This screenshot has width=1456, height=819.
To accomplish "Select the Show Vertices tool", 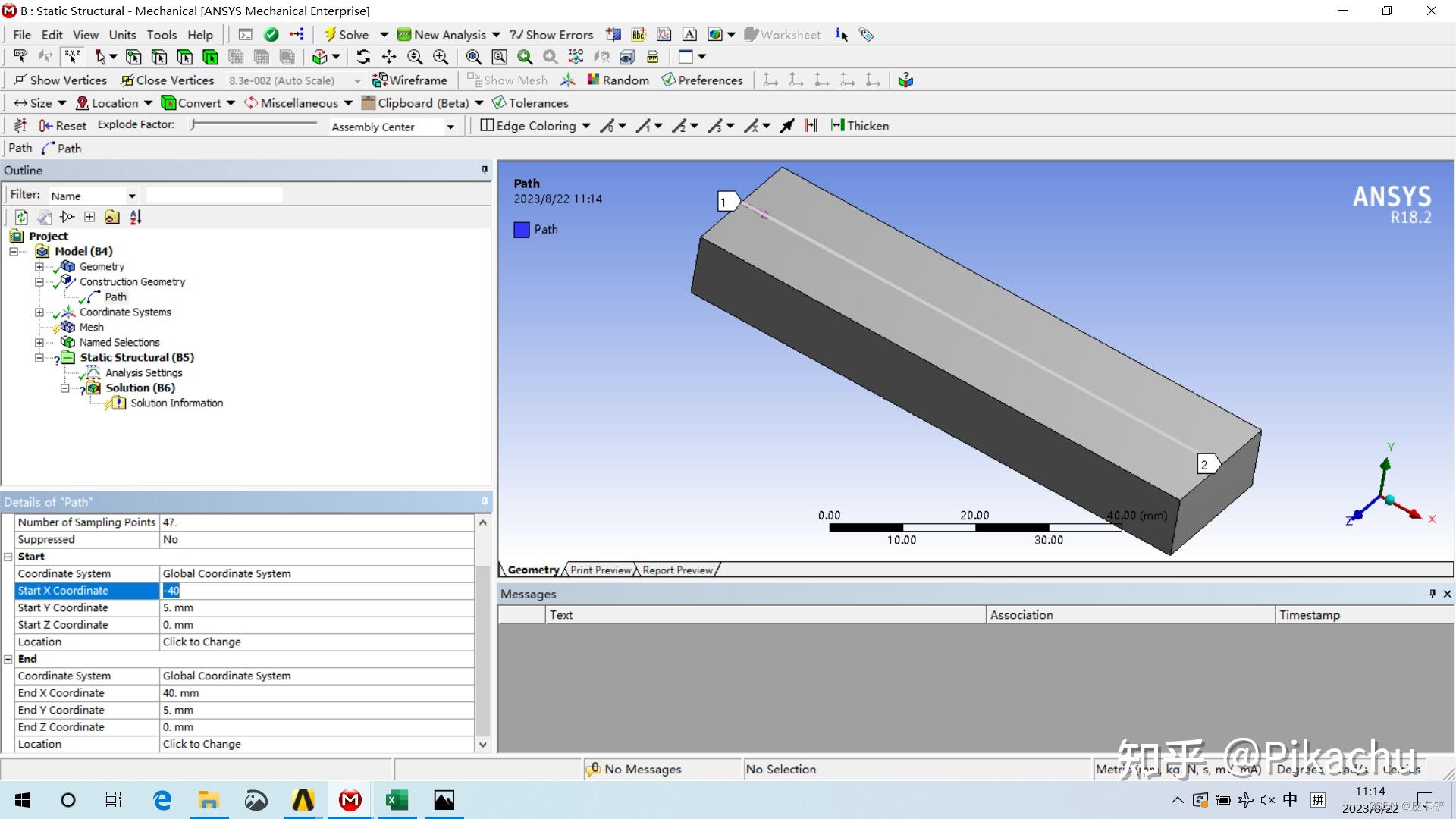I will pyautogui.click(x=61, y=80).
